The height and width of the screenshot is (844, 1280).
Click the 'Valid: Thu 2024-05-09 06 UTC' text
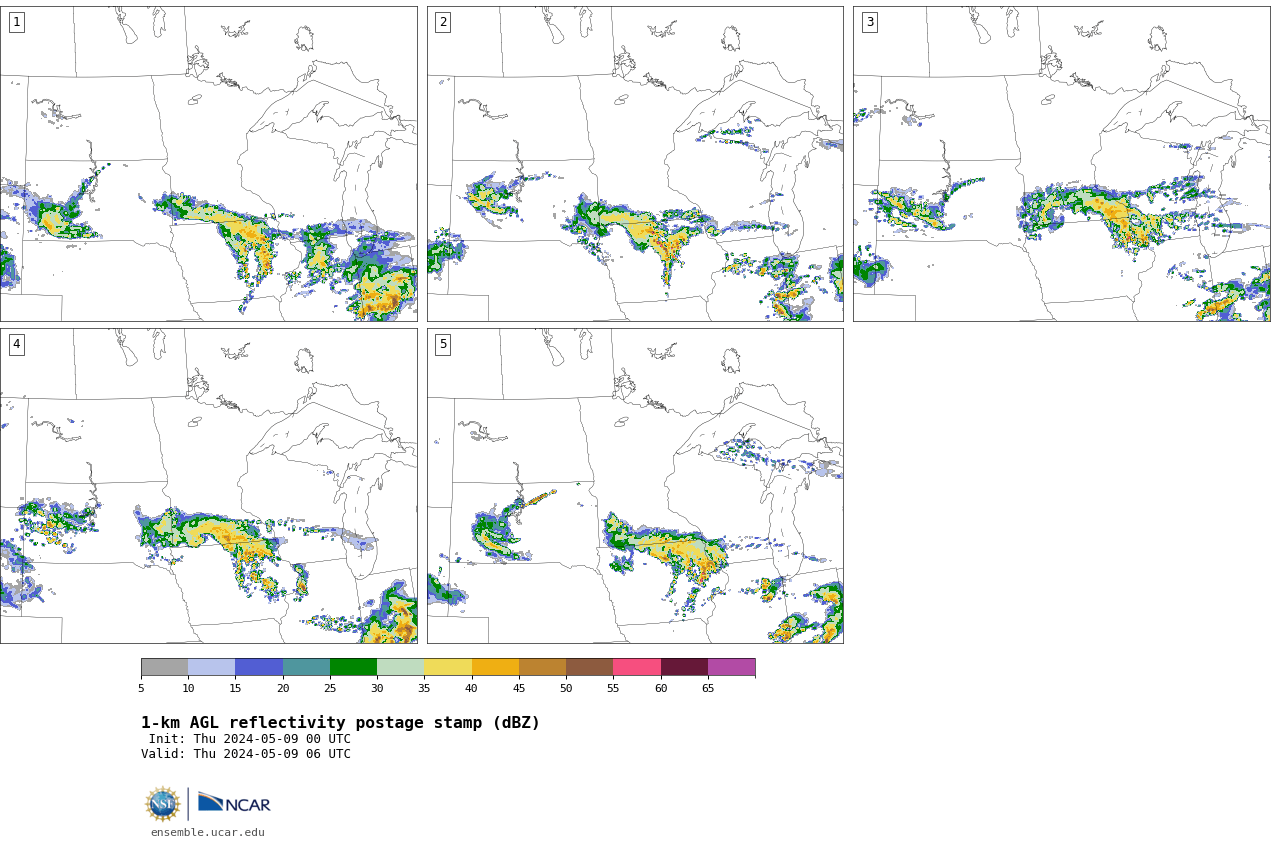click(x=246, y=754)
